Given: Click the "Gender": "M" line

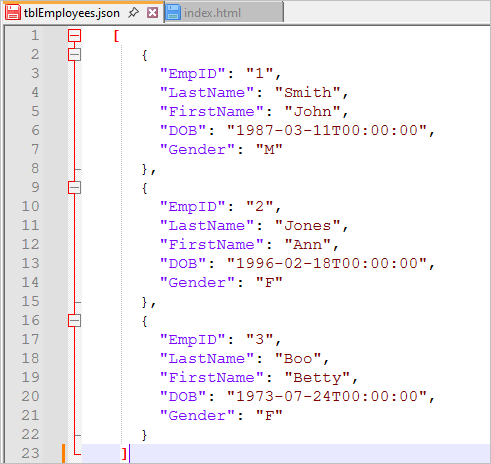Looking at the screenshot, I should pyautogui.click(x=221, y=150).
